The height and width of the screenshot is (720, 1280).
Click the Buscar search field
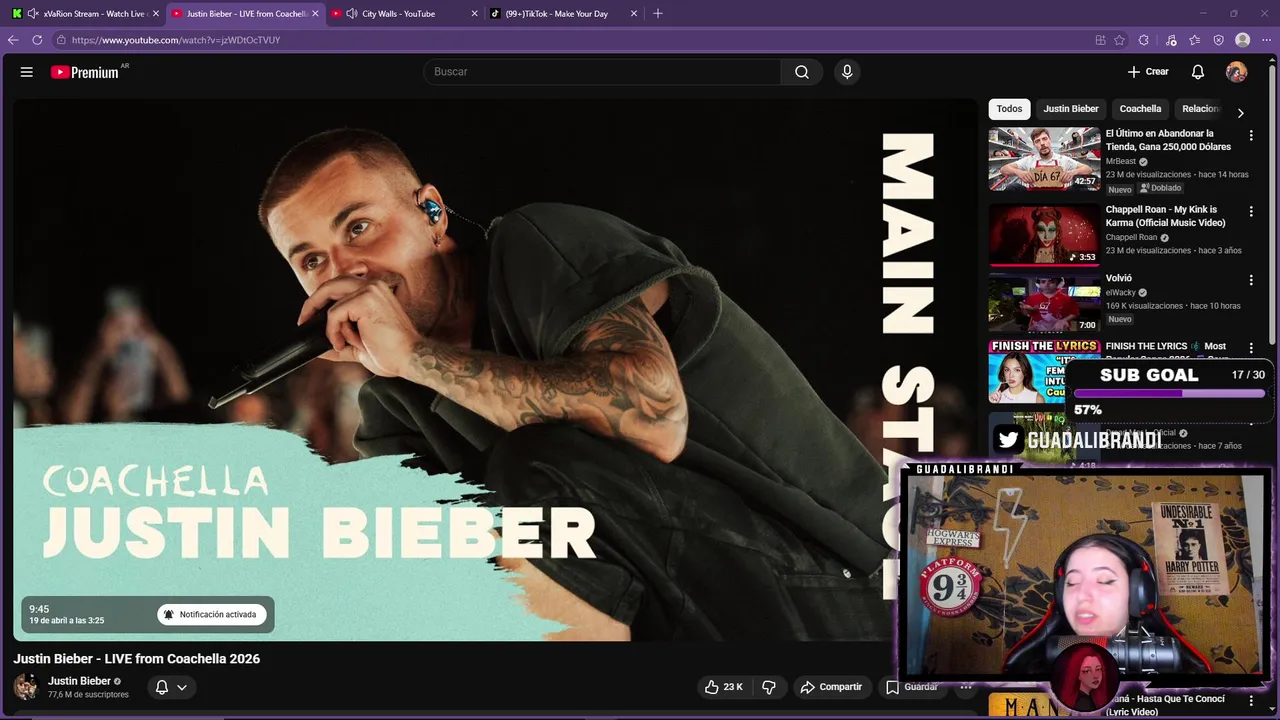pos(602,72)
